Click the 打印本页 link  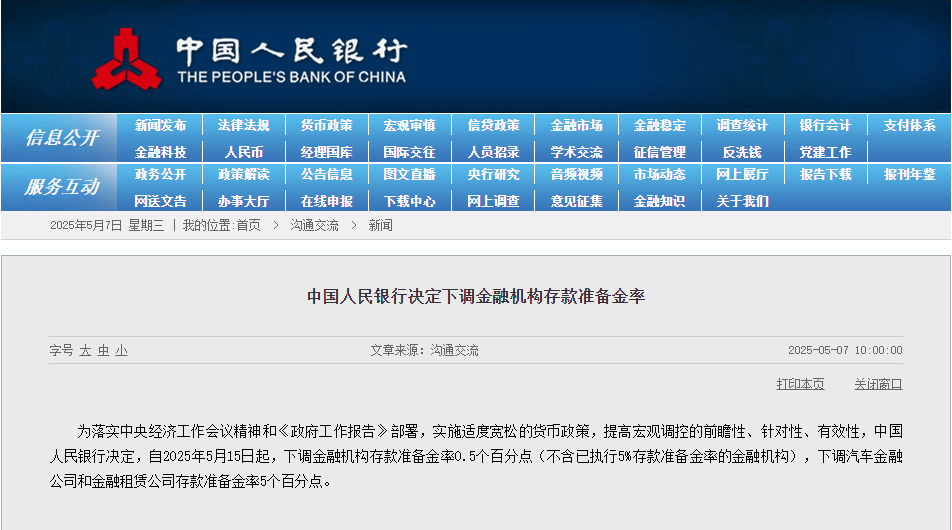800,384
